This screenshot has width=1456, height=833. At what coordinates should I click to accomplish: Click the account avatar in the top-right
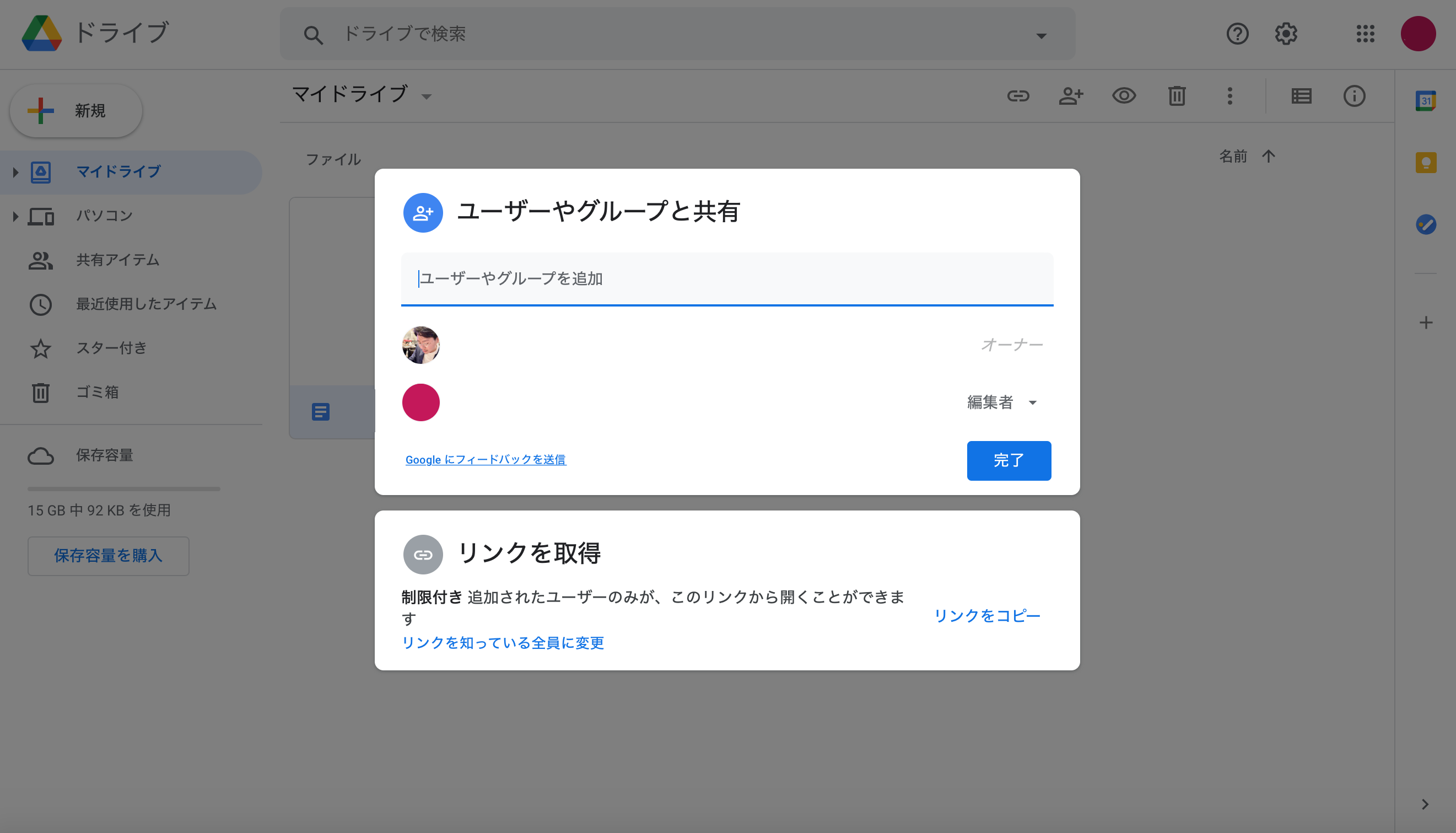point(1417,34)
